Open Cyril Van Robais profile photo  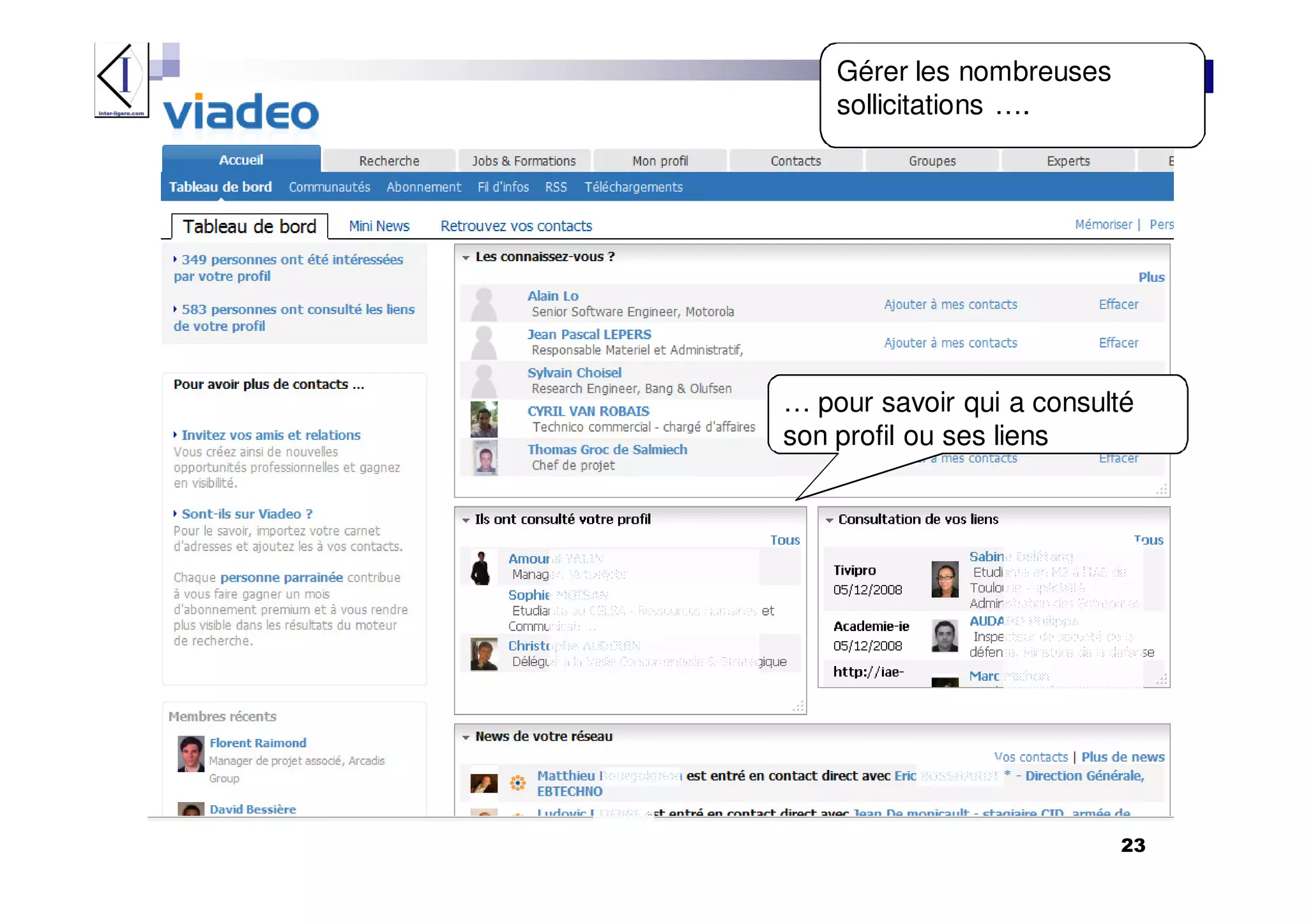[x=484, y=419]
